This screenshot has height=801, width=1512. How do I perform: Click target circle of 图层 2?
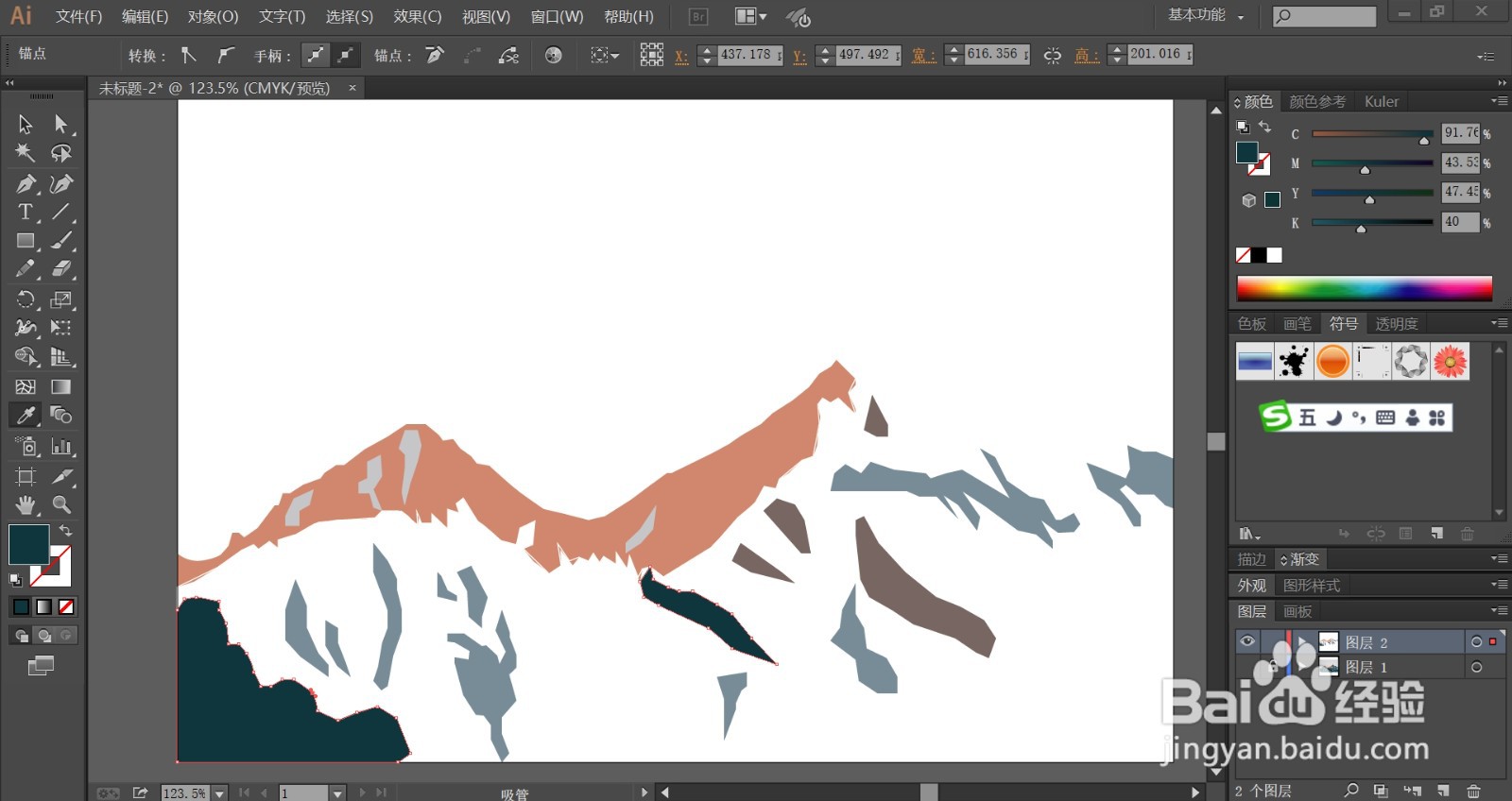point(1476,642)
